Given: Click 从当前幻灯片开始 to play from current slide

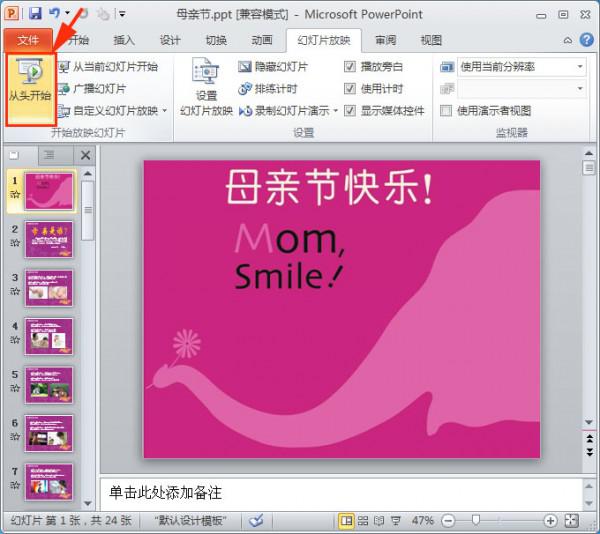Looking at the screenshot, I should [x=108, y=67].
